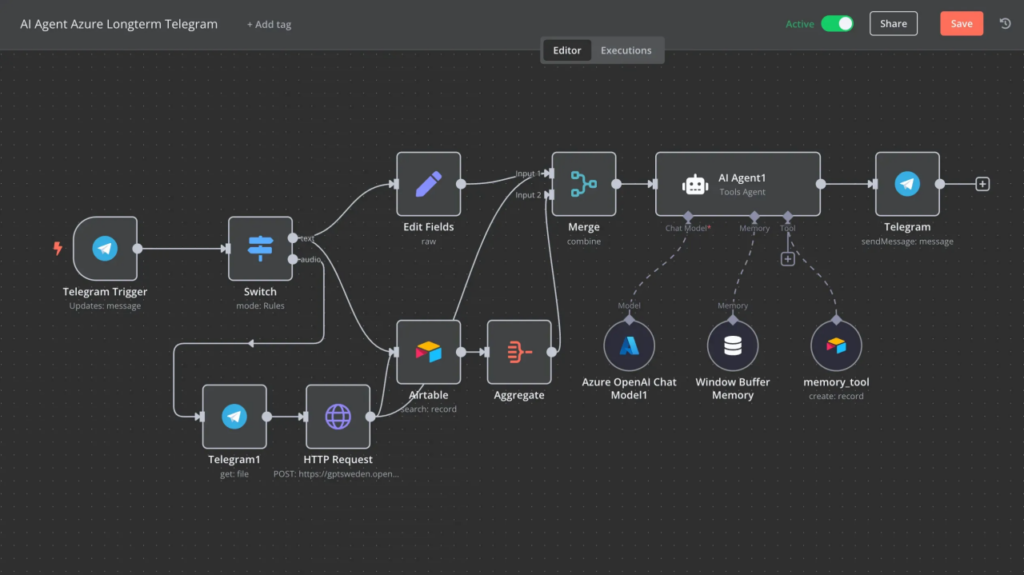
Task: Click the Add tag link
Action: [x=269, y=24]
